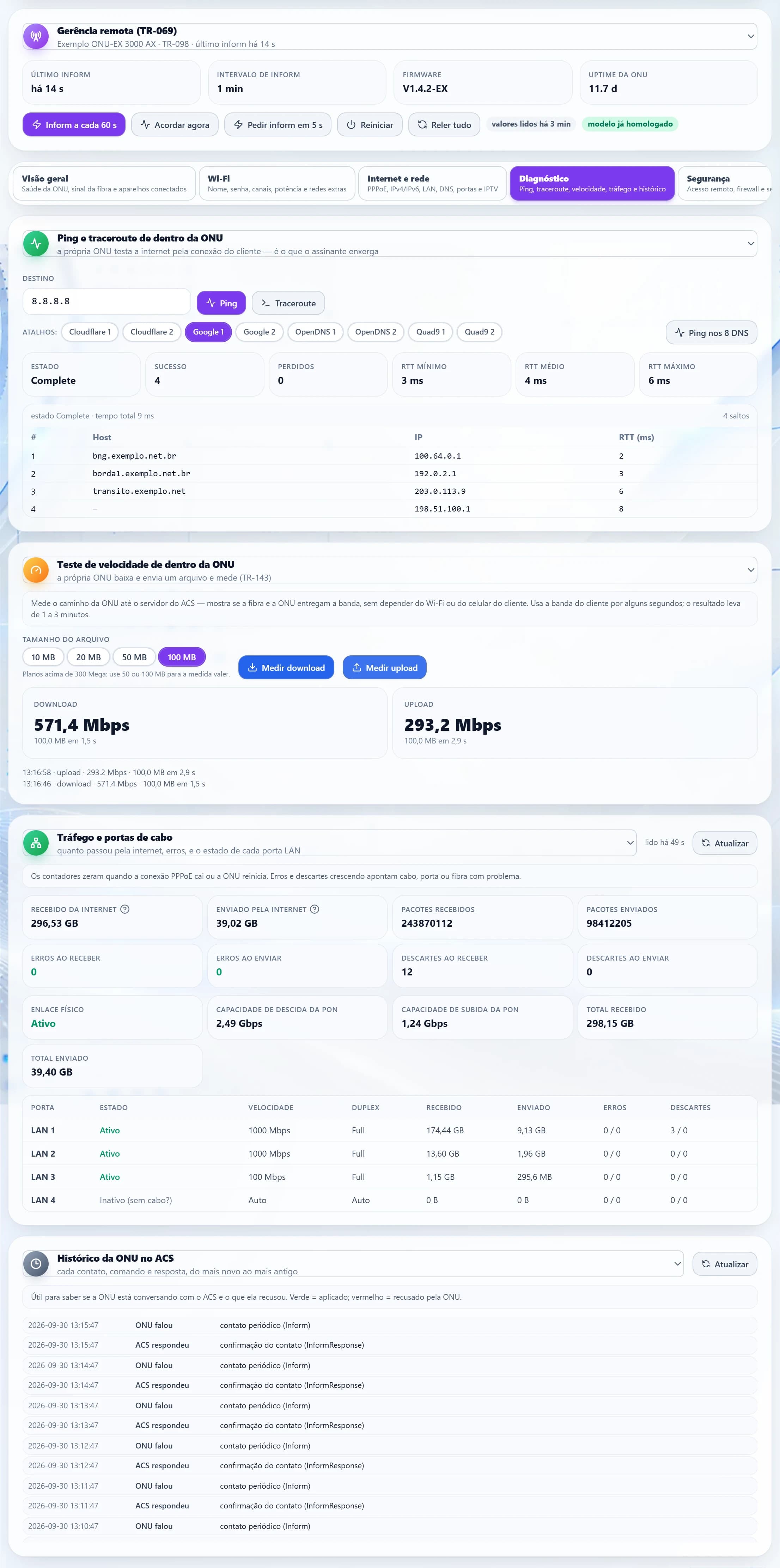Collapse the Tráfego e portas de cabo chevron
Image resolution: width=780 pixels, height=1568 pixels.
coord(629,843)
